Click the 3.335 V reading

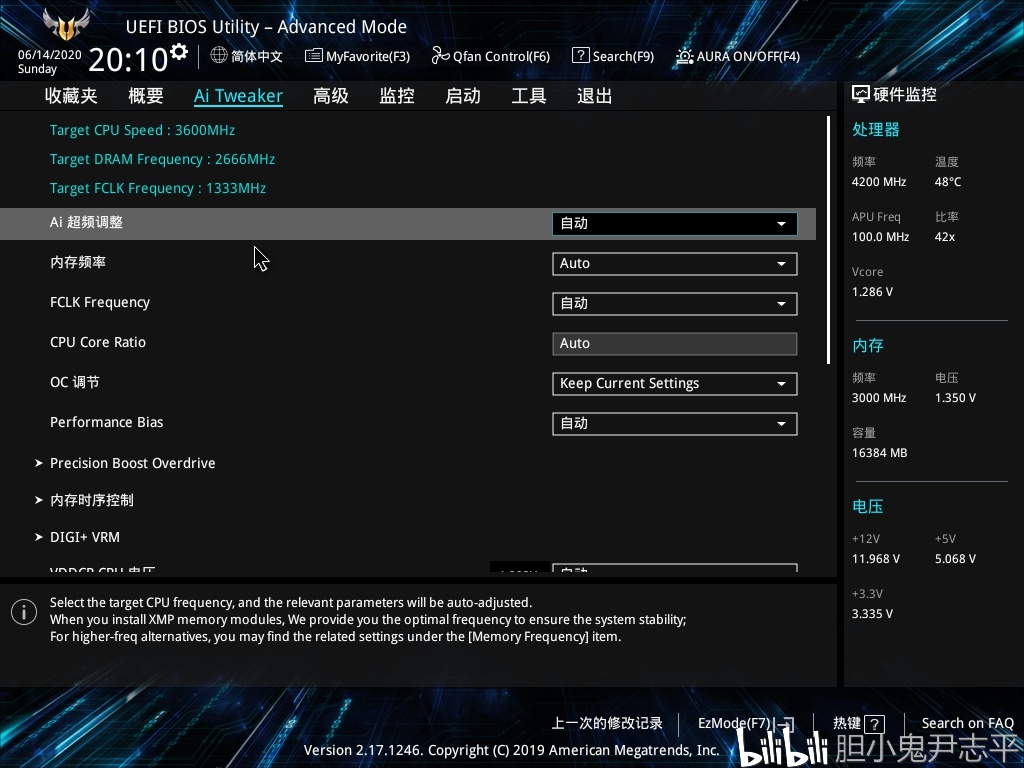pos(872,614)
